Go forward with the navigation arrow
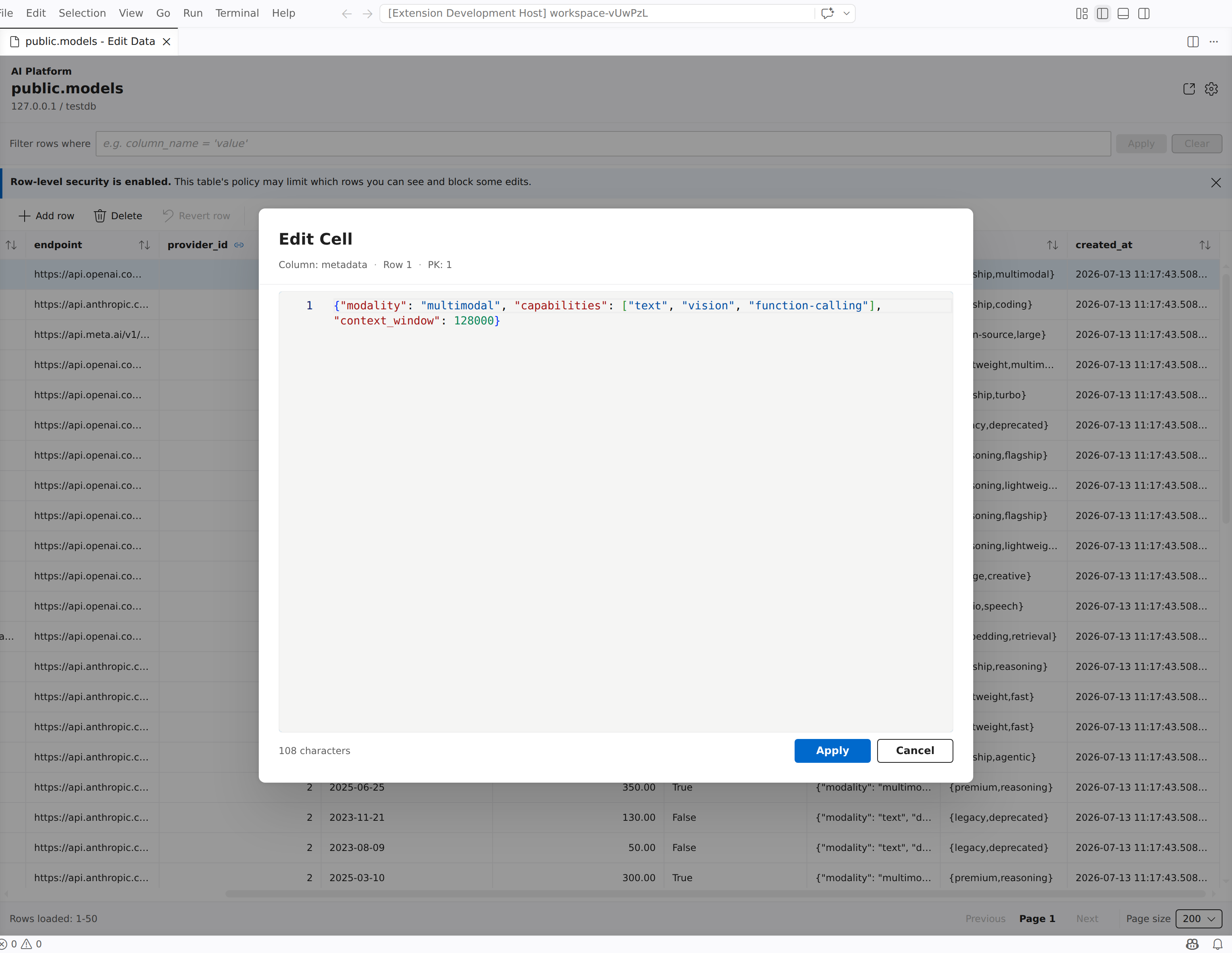 pos(368,14)
